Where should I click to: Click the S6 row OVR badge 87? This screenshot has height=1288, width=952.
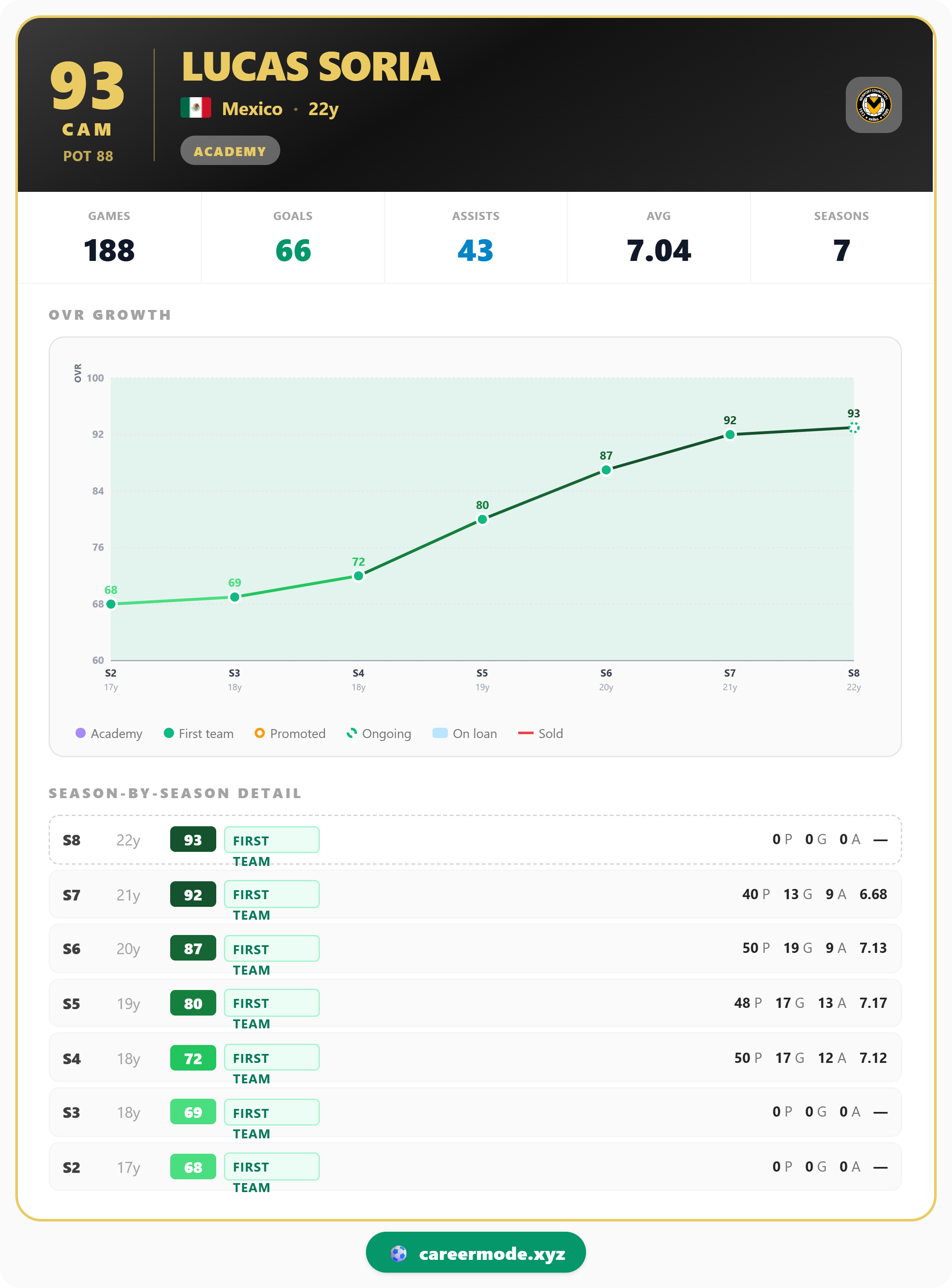coord(193,948)
